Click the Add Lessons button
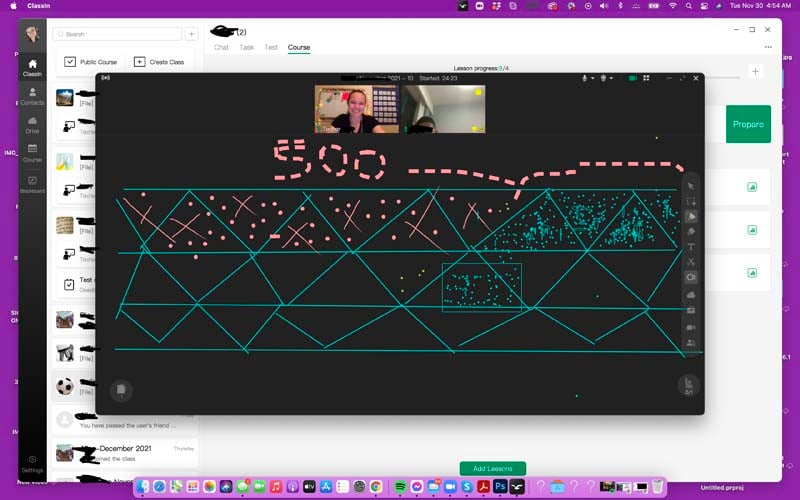 pyautogui.click(x=492, y=469)
